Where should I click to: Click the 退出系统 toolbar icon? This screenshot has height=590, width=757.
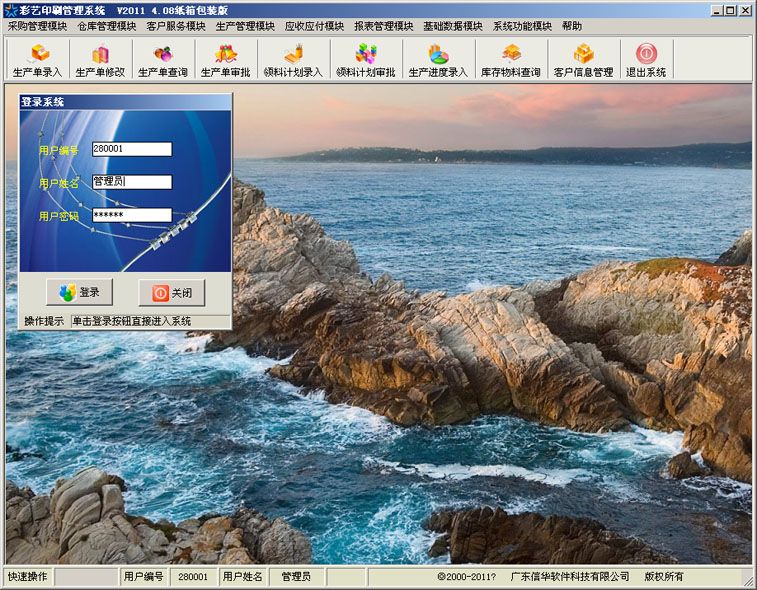pyautogui.click(x=646, y=60)
